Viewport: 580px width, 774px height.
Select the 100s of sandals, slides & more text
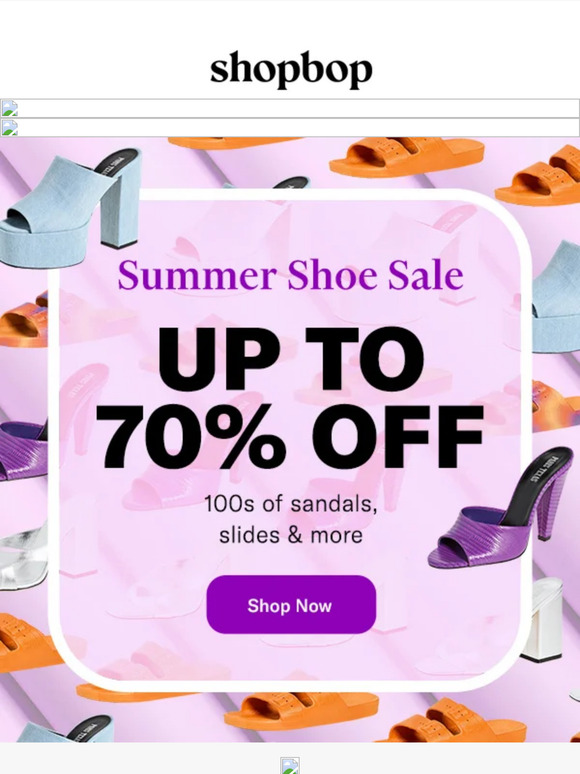(291, 519)
